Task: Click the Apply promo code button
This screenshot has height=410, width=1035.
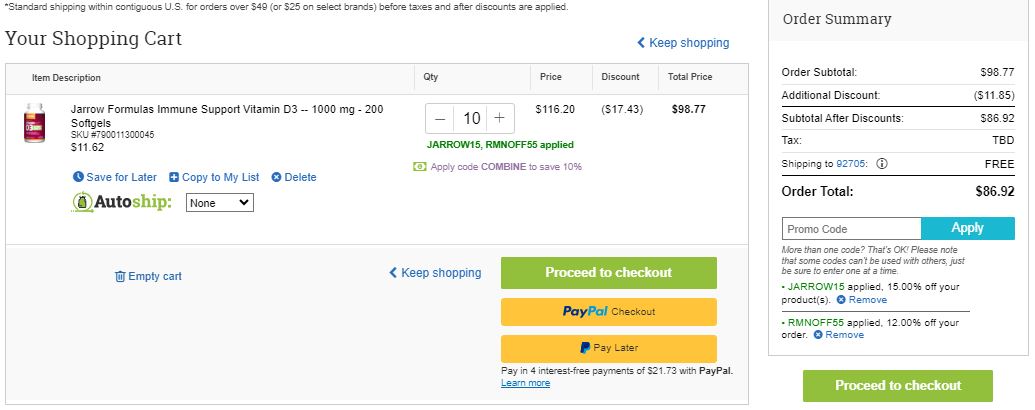Action: click(968, 228)
